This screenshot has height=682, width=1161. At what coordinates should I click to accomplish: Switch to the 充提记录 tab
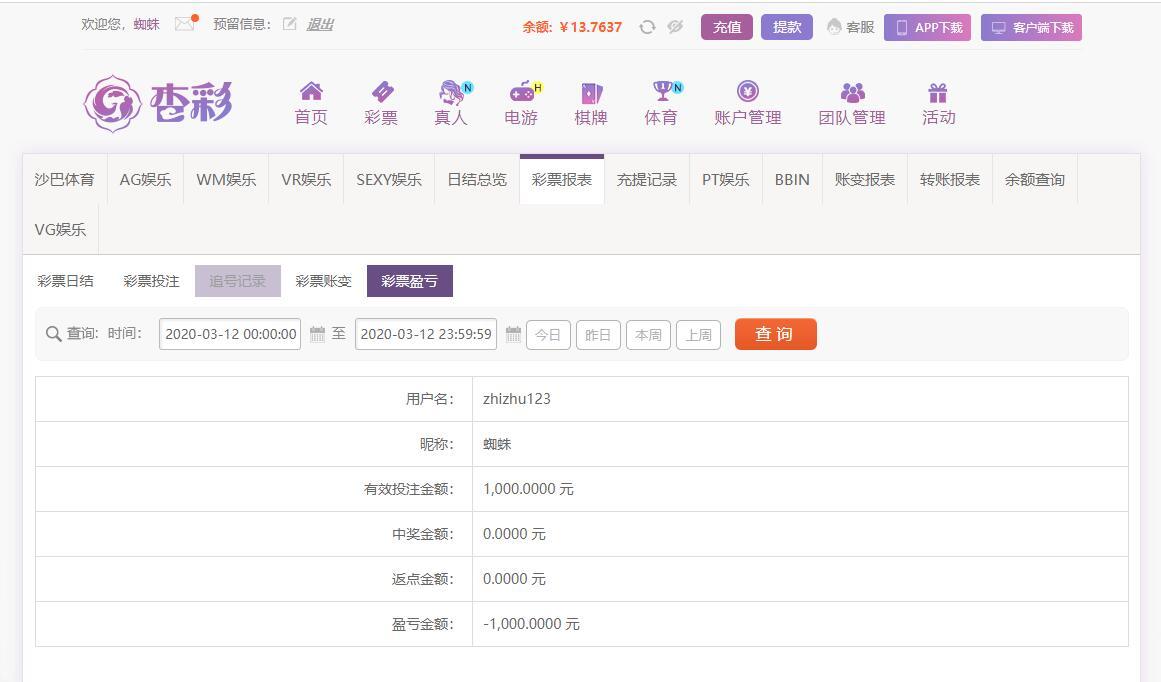(x=646, y=179)
